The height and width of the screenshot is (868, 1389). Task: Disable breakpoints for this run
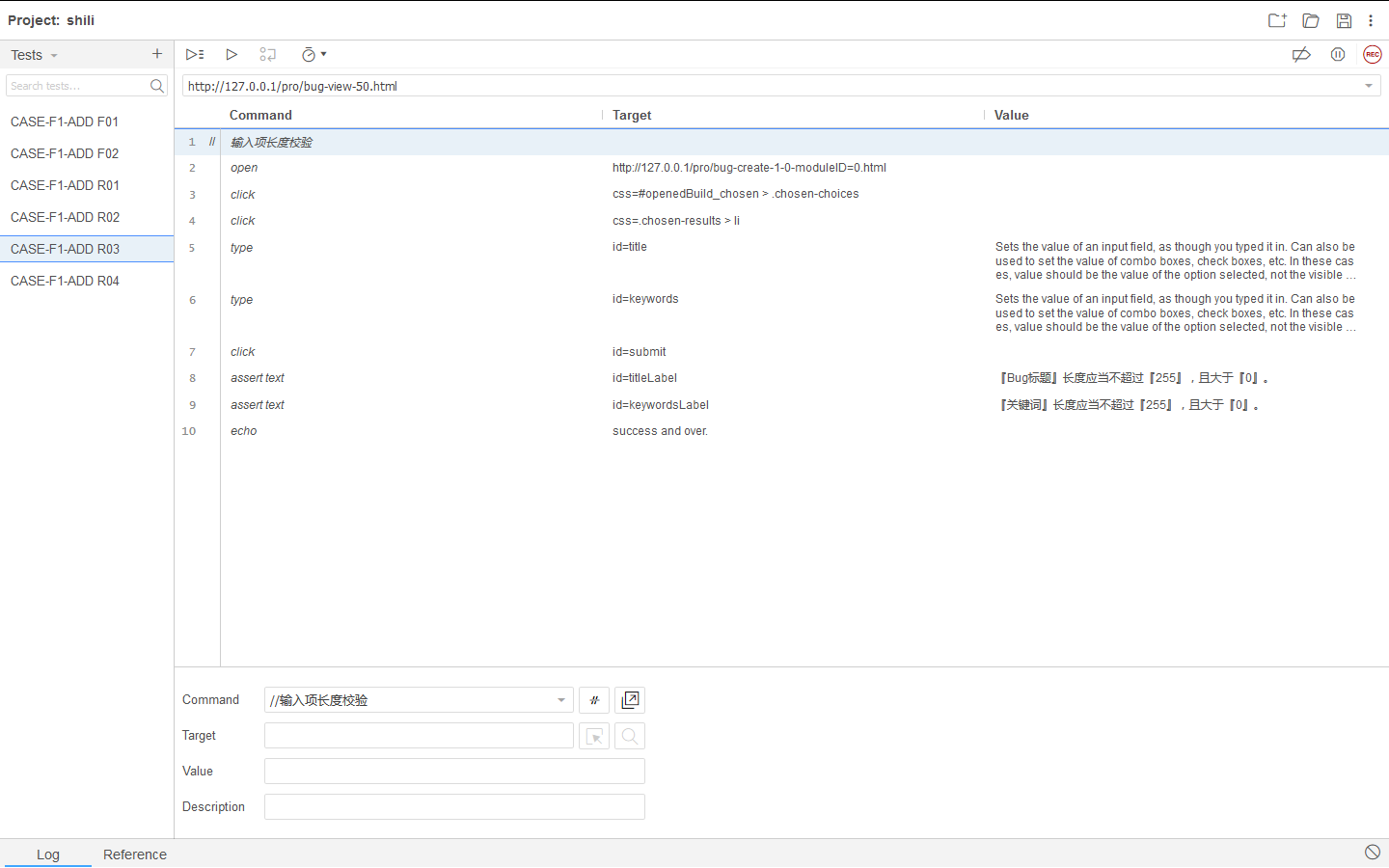tap(1301, 54)
